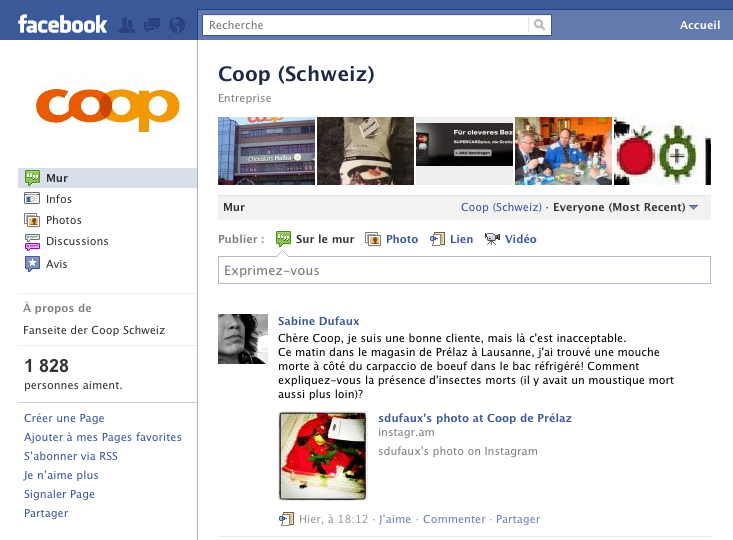Focus the Exprimez-vous text field

464,270
